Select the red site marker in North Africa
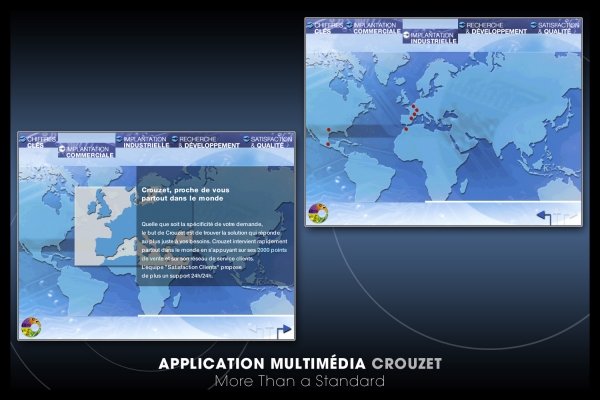Screen dimensions: 600x400 point(406,128)
